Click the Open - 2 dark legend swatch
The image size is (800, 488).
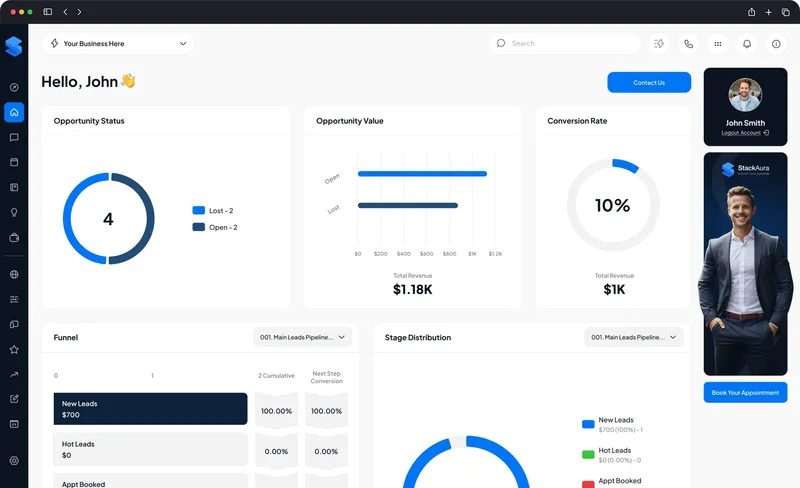point(198,227)
